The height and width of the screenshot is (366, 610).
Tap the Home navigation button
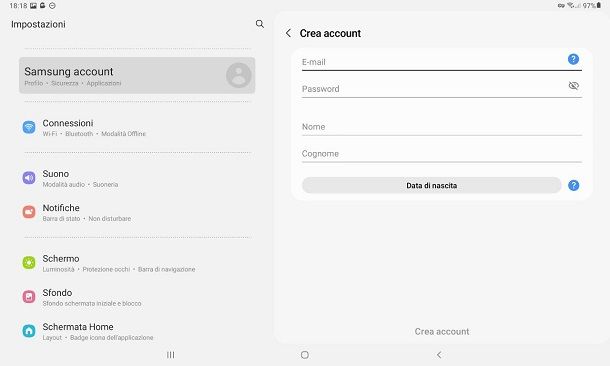click(x=305, y=355)
